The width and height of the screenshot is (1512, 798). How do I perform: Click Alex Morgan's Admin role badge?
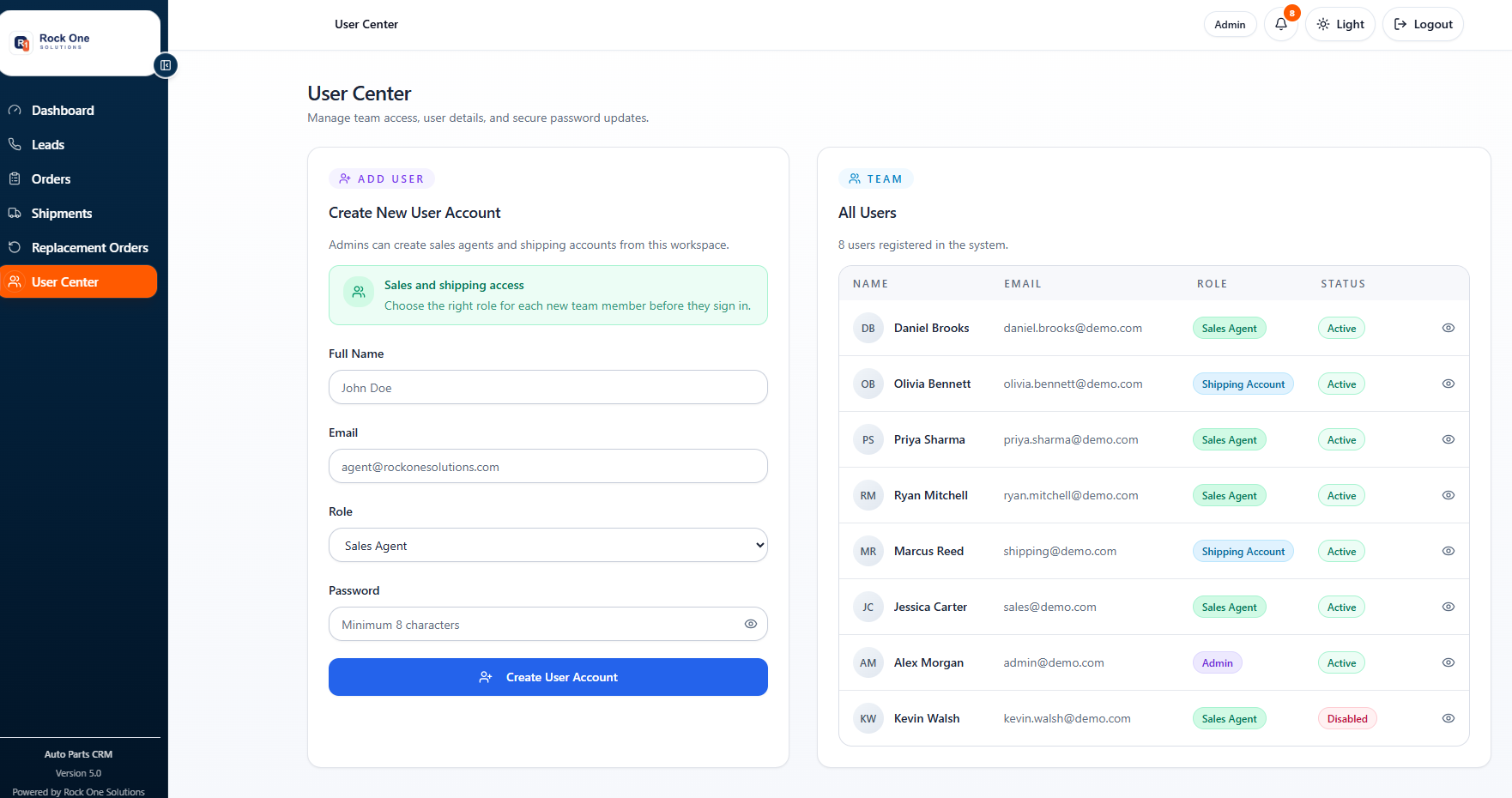coord(1217,662)
